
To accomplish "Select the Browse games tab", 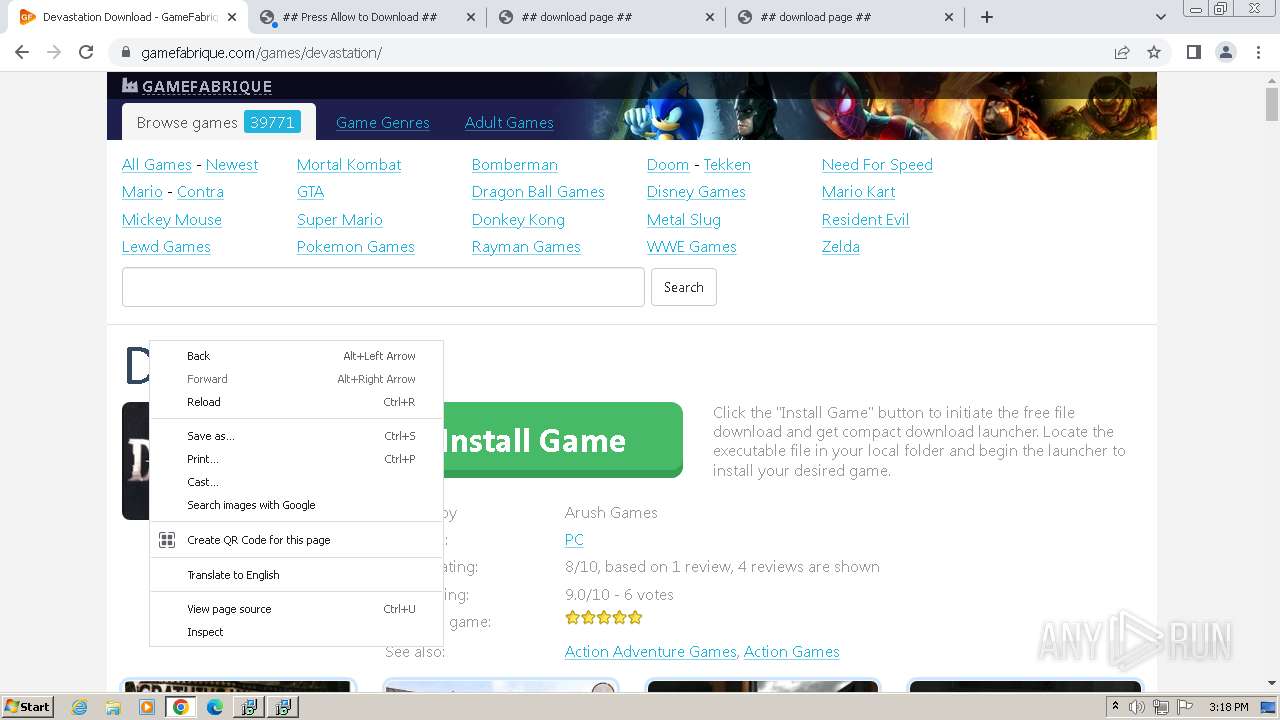I will coord(217,122).
